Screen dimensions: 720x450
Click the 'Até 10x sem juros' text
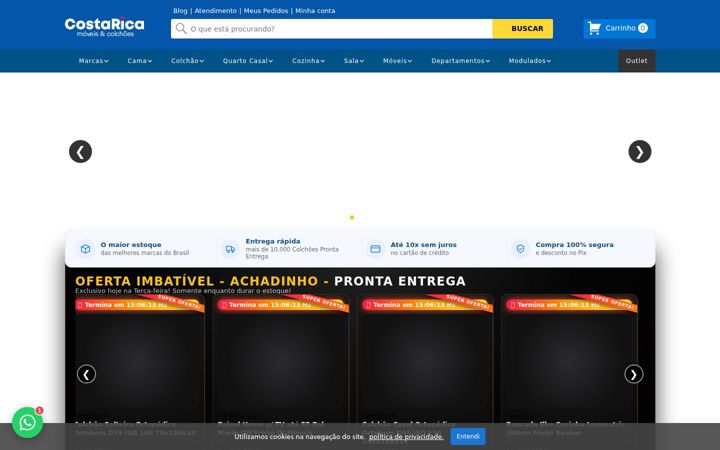tap(423, 245)
